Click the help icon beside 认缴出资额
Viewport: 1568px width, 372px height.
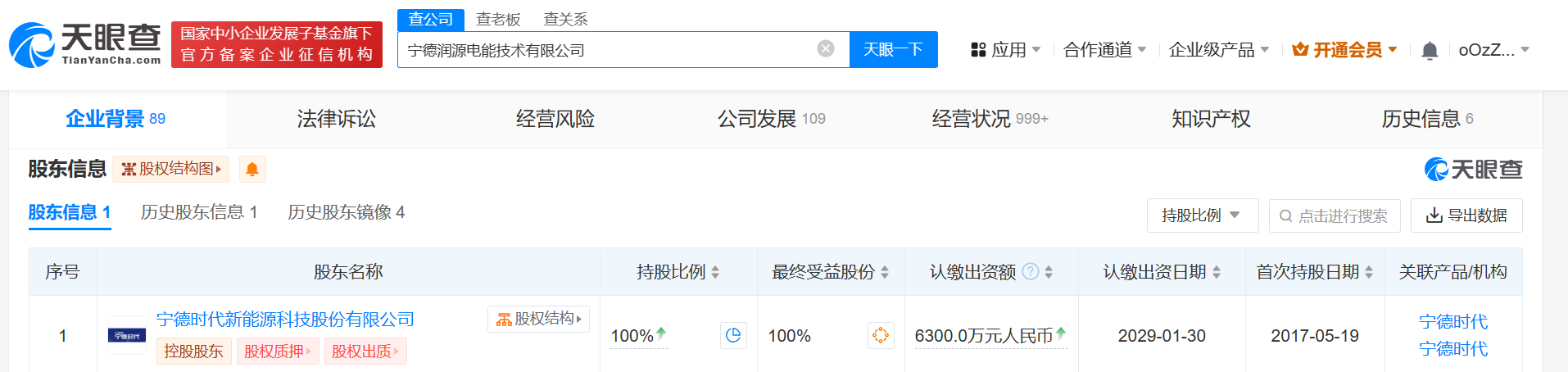(1031, 272)
